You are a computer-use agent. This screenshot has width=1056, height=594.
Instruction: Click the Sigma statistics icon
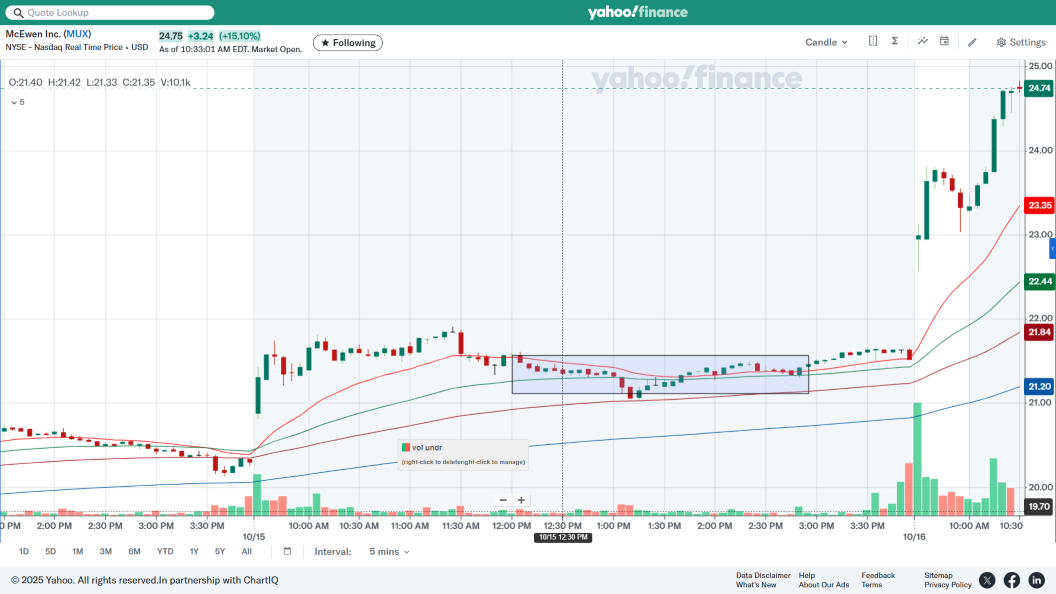click(x=895, y=42)
